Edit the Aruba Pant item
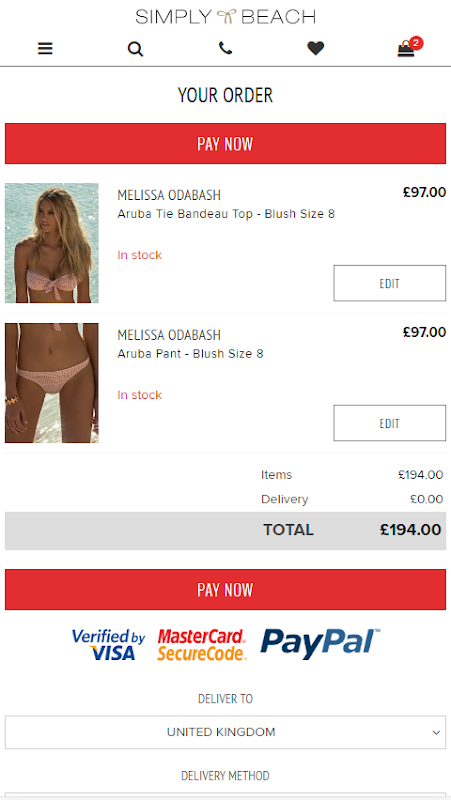 point(390,423)
